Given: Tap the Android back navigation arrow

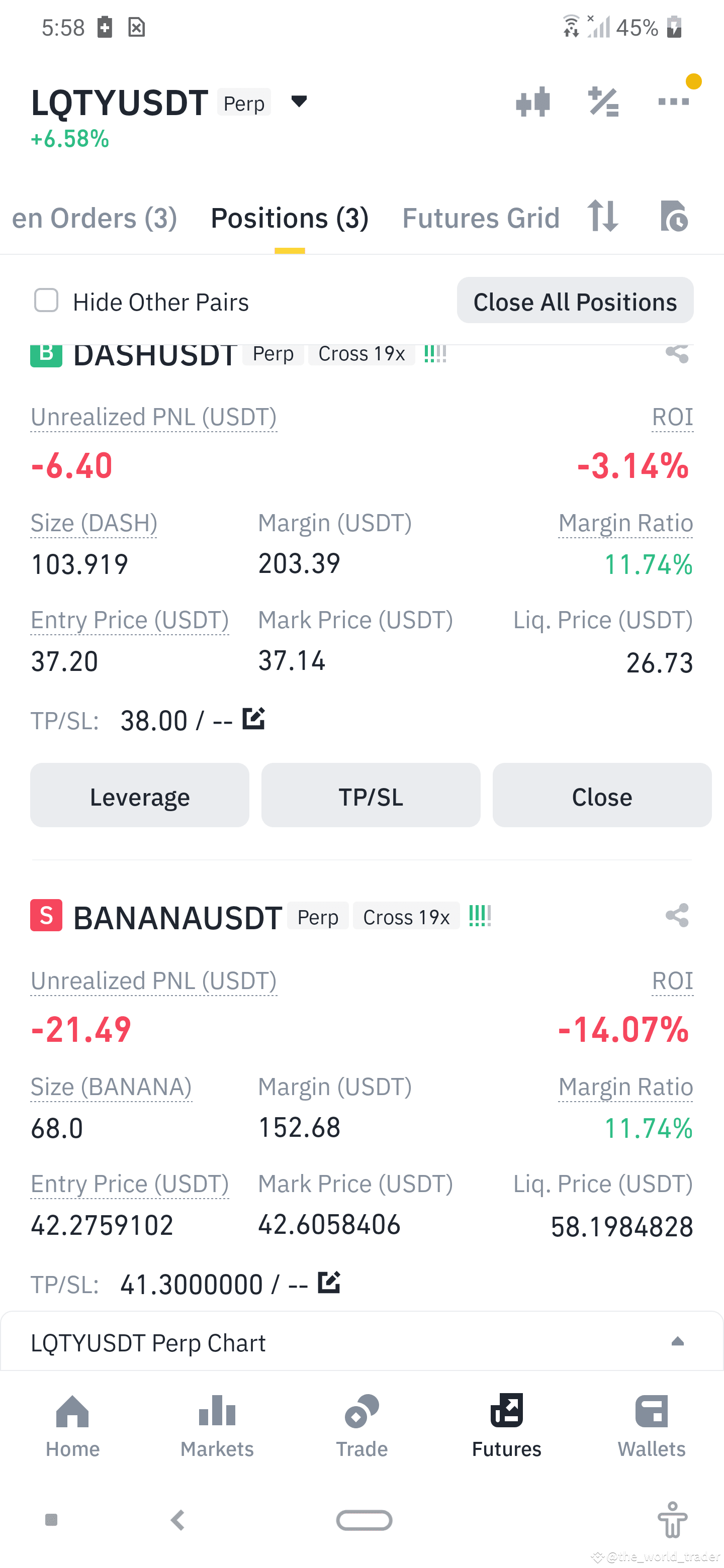Looking at the screenshot, I should coord(178,1520).
